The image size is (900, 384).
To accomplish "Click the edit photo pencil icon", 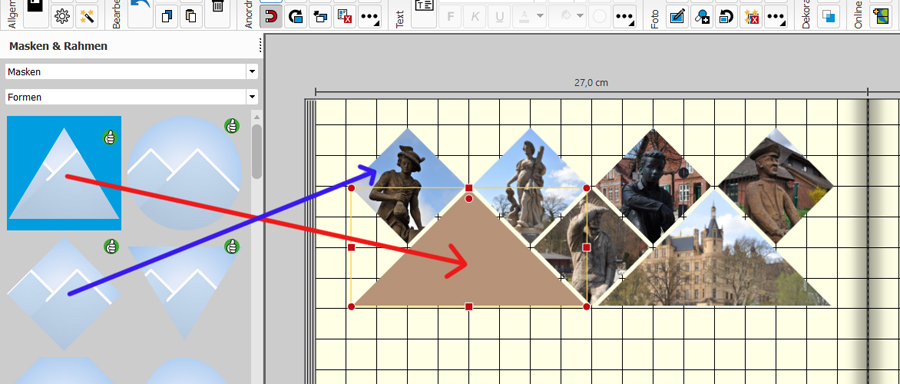I will (x=677, y=17).
